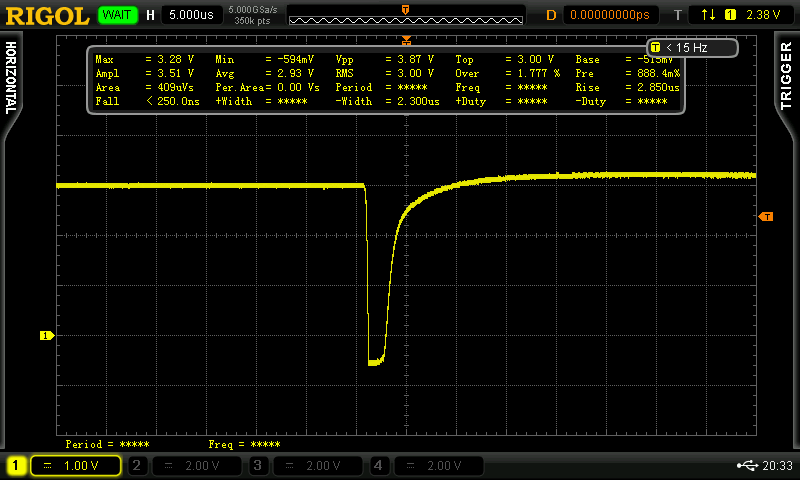Click the Freq readout in the measurement table
The width and height of the screenshot is (800, 480).
point(502,87)
